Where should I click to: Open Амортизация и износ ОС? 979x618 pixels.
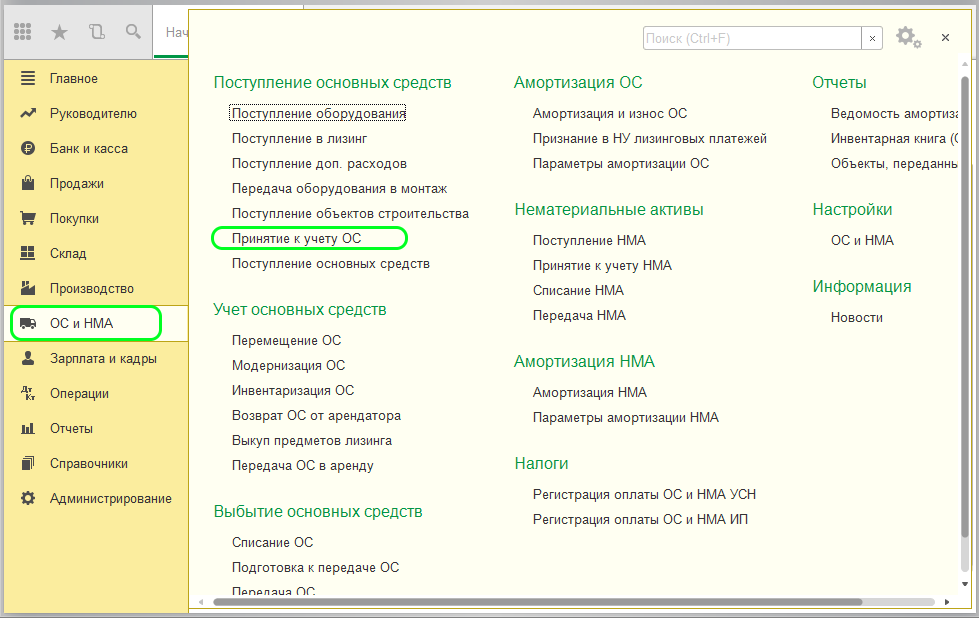(609, 114)
